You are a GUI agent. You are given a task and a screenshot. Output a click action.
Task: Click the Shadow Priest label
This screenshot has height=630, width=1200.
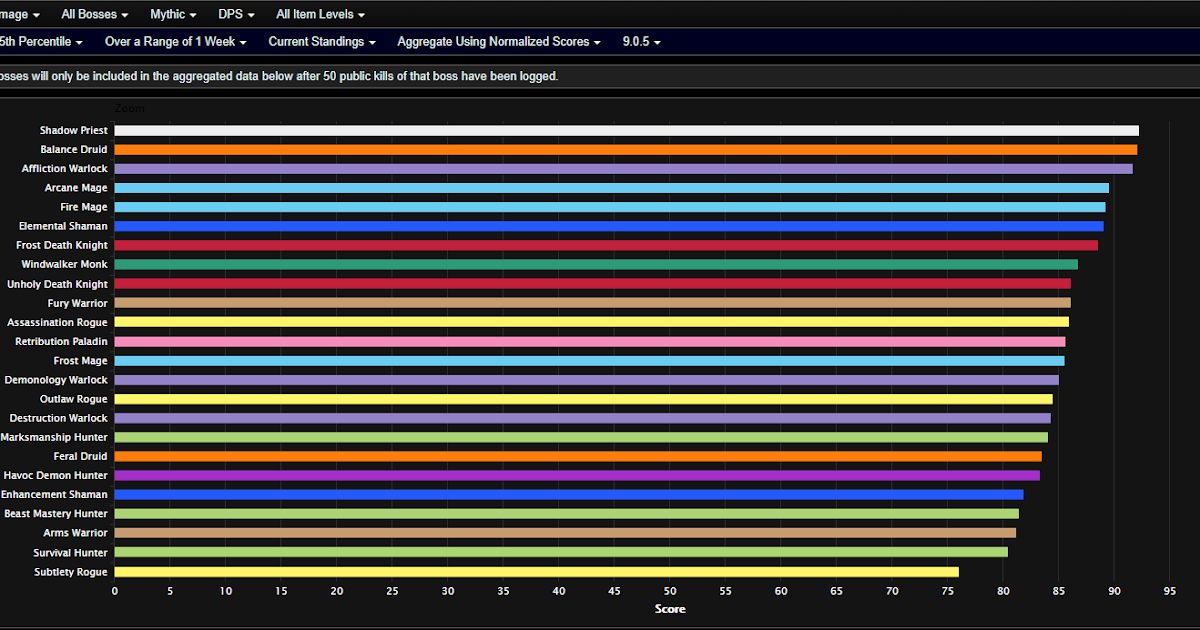click(74, 130)
